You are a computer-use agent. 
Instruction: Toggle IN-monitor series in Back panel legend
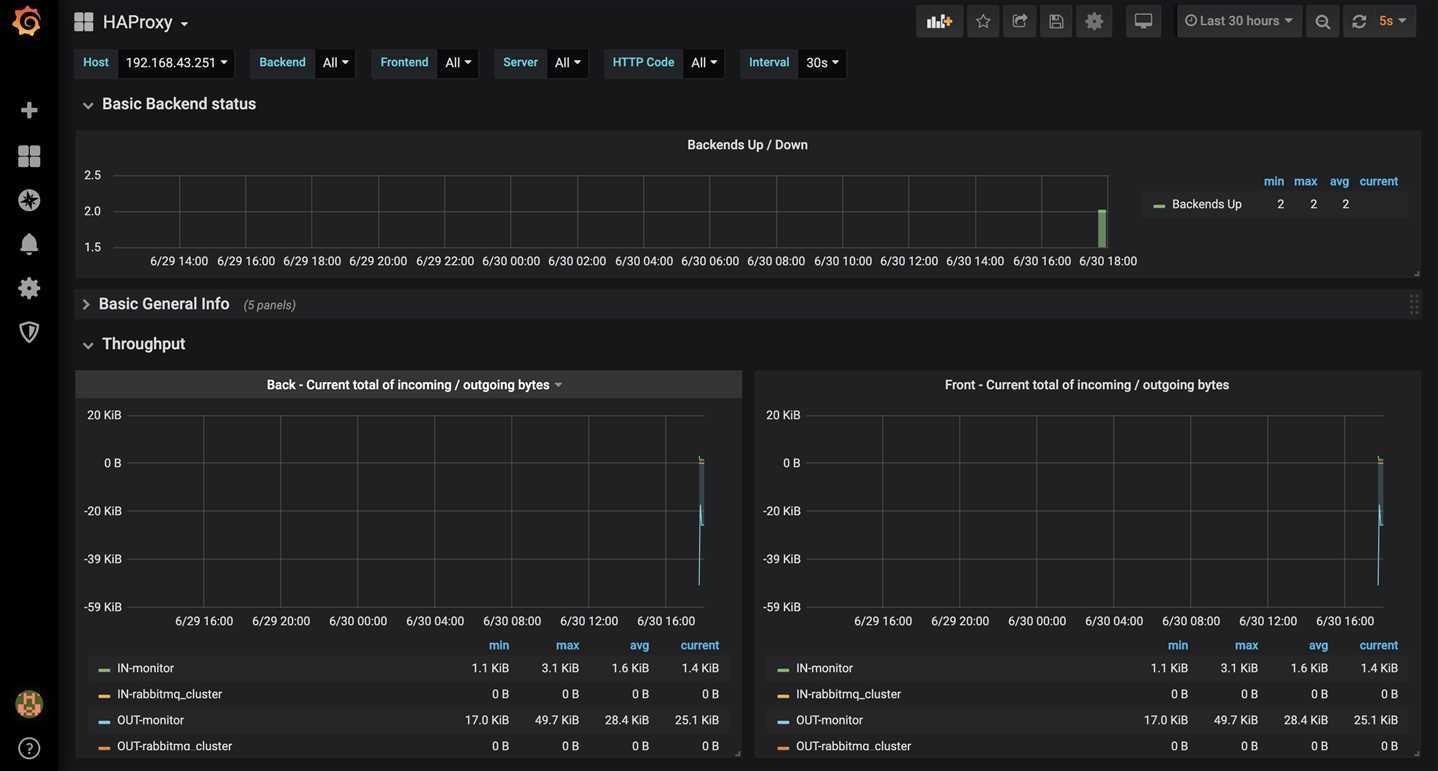tap(145, 669)
